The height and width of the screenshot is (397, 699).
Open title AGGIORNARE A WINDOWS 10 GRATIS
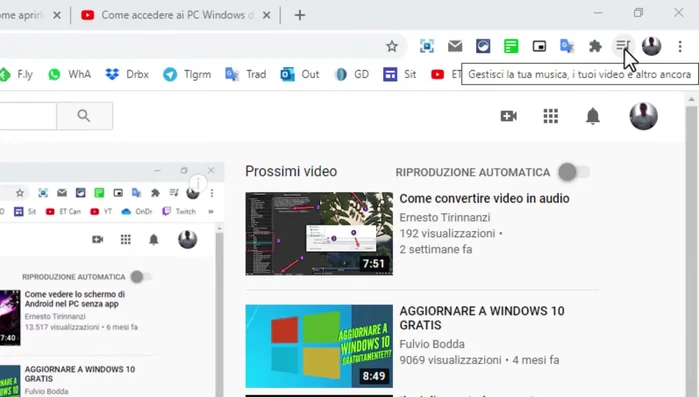482,318
